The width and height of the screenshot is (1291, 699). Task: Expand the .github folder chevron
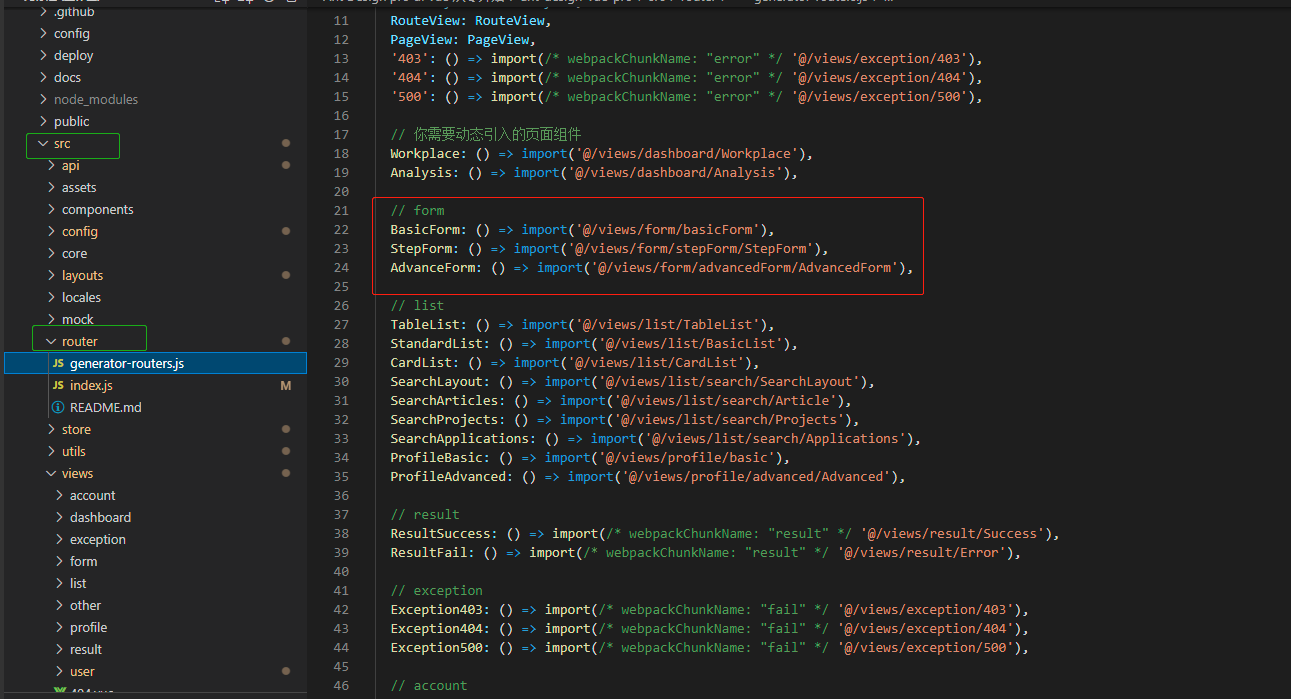click(43, 11)
